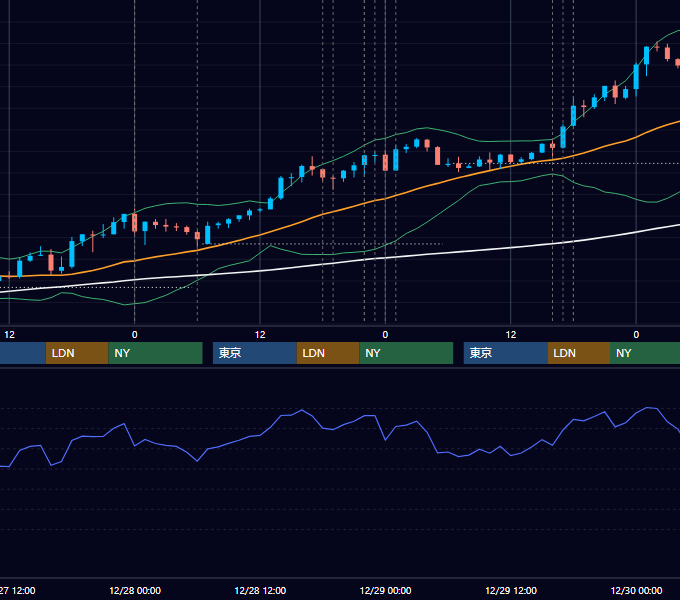This screenshot has height=600, width=680.
Task: Click hour label 12 above 12/29 12:00
Action: (x=511, y=335)
